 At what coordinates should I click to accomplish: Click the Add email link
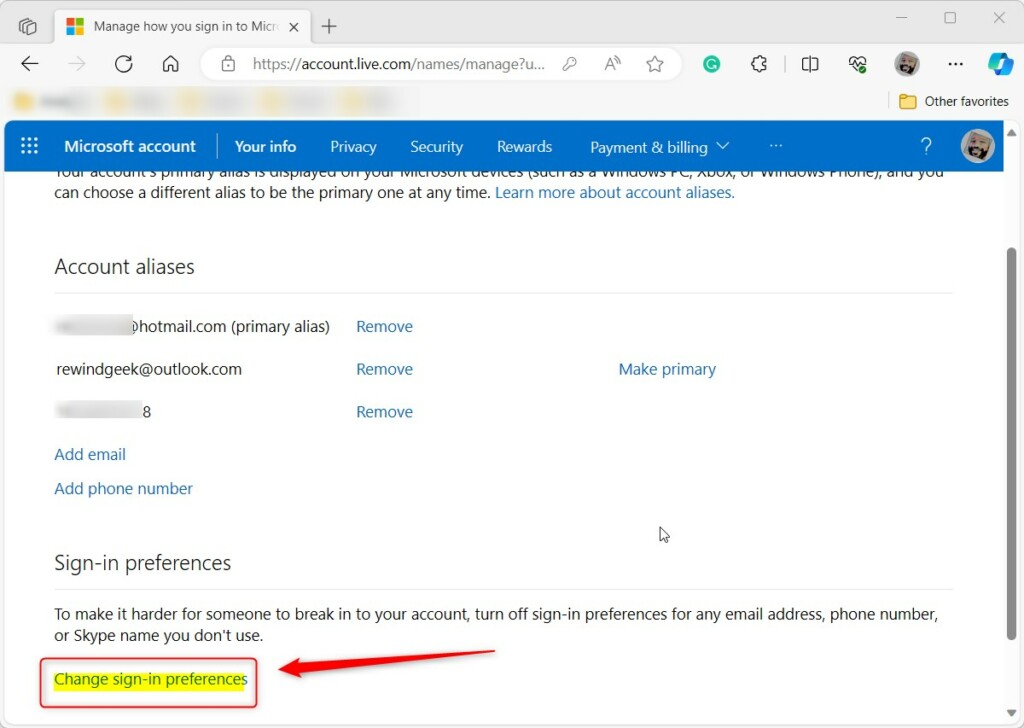pyautogui.click(x=90, y=454)
